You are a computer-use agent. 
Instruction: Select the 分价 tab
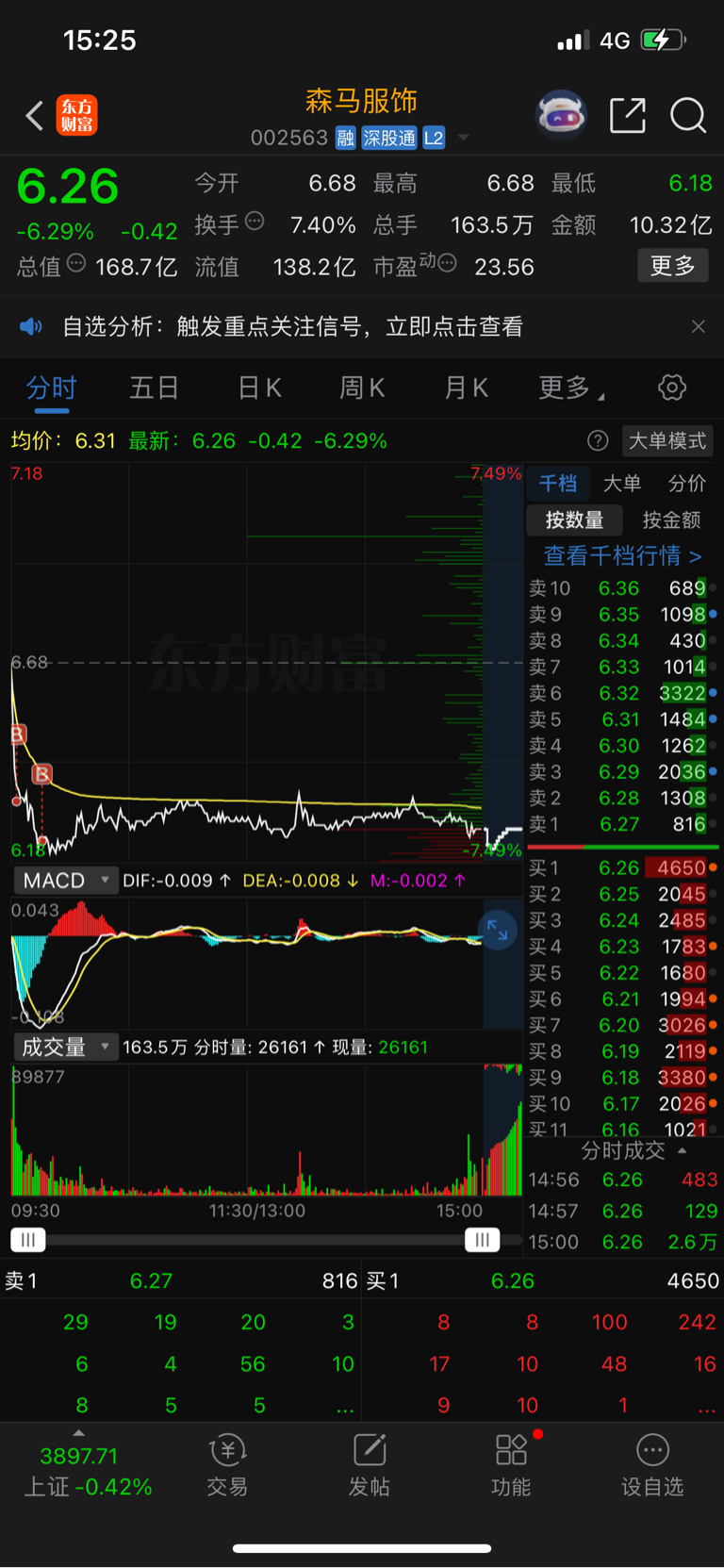click(x=686, y=484)
